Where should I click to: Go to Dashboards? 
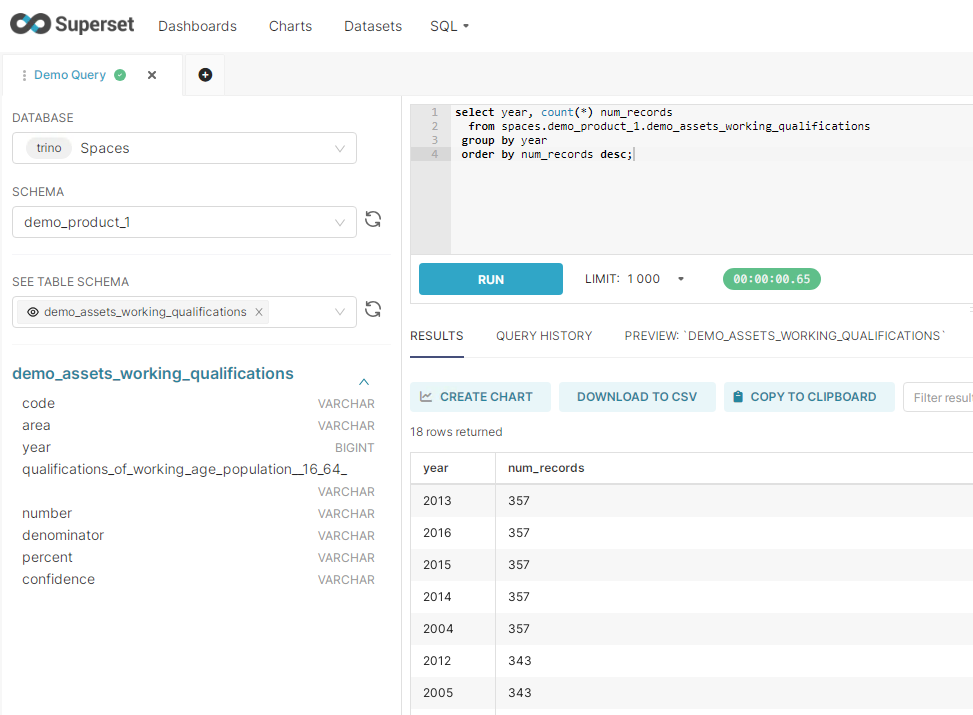197,26
